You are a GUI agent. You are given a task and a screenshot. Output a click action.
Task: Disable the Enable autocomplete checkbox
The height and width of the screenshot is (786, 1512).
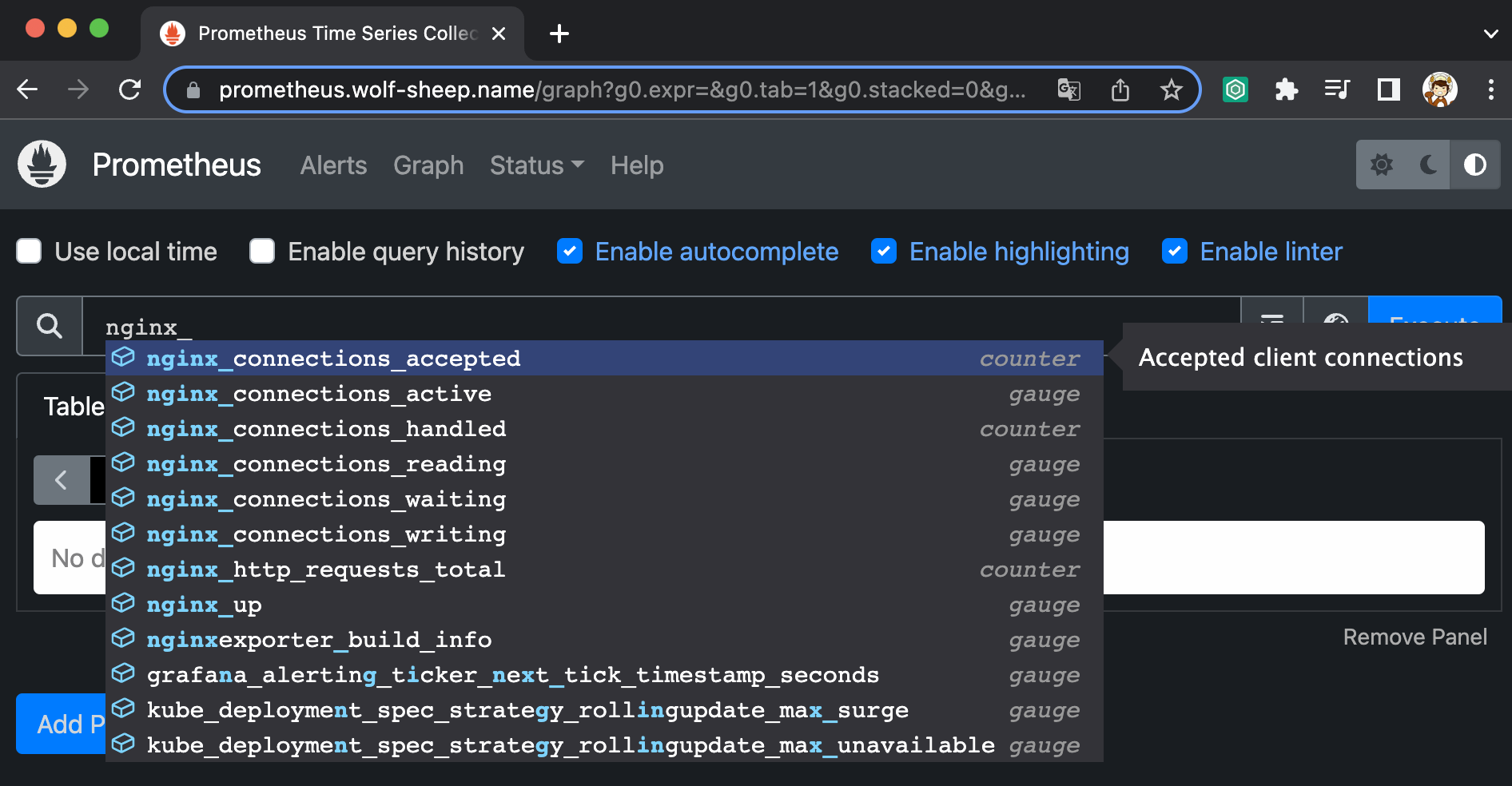tap(570, 251)
